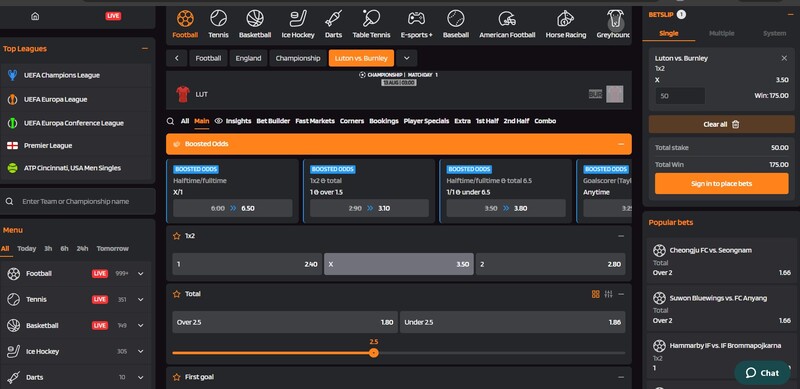
Task: Collapse the Top Leagues panel
Action: tap(145, 48)
